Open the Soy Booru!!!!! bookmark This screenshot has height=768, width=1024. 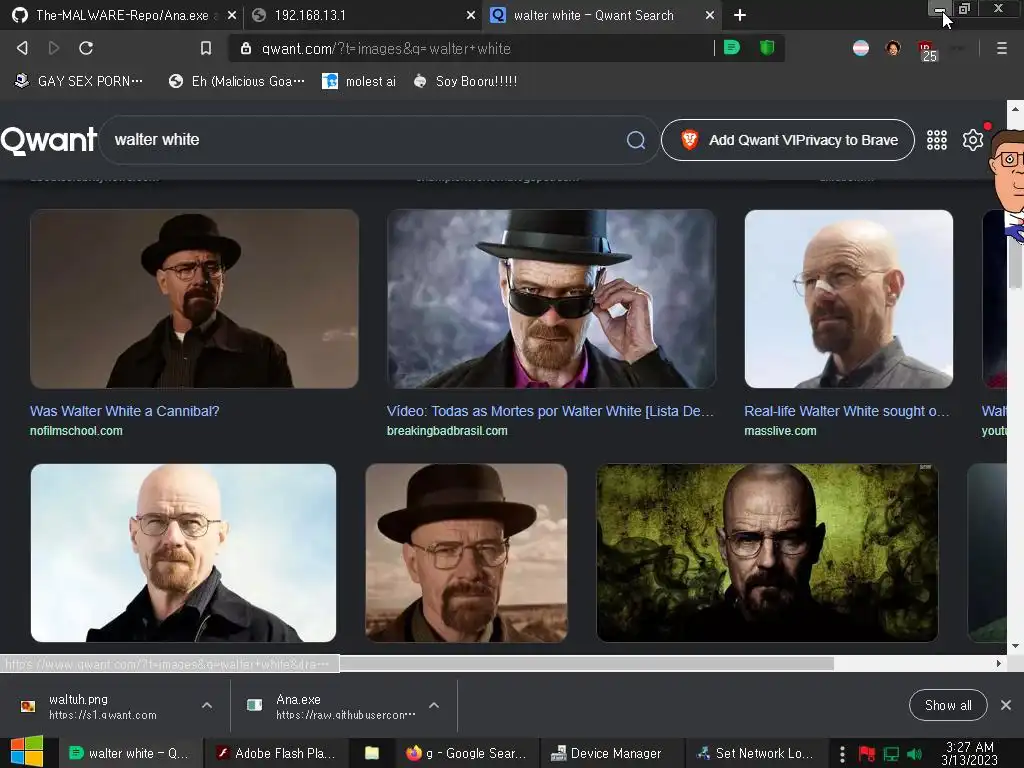[x=466, y=81]
